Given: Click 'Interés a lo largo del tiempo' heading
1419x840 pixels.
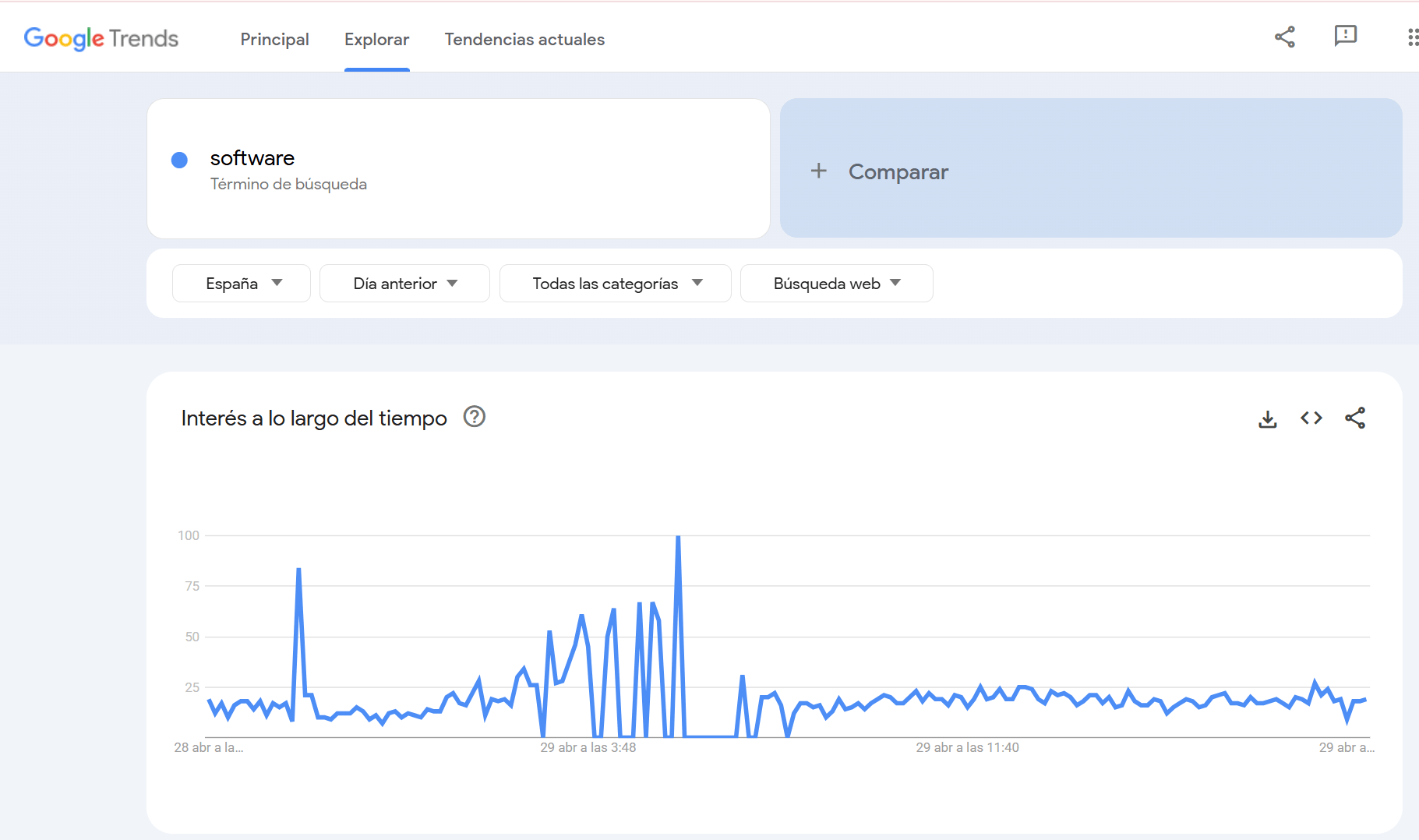Looking at the screenshot, I should [314, 418].
